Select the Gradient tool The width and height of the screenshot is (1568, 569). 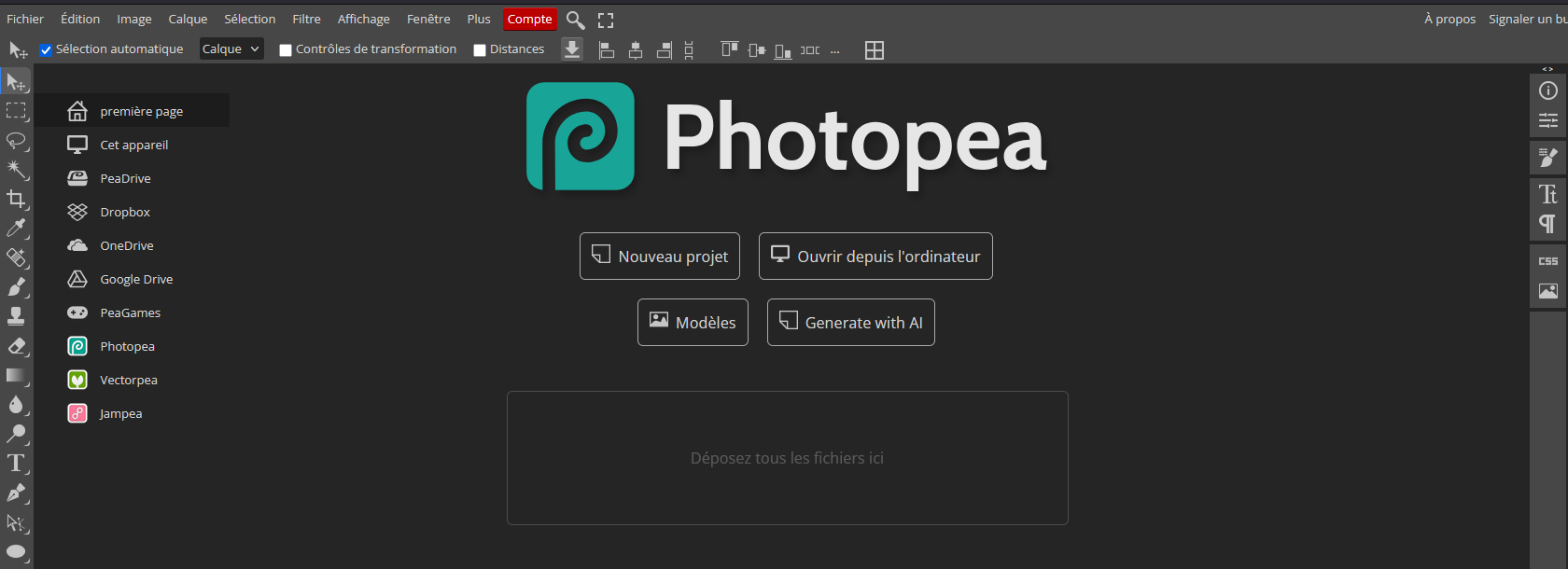click(x=16, y=375)
